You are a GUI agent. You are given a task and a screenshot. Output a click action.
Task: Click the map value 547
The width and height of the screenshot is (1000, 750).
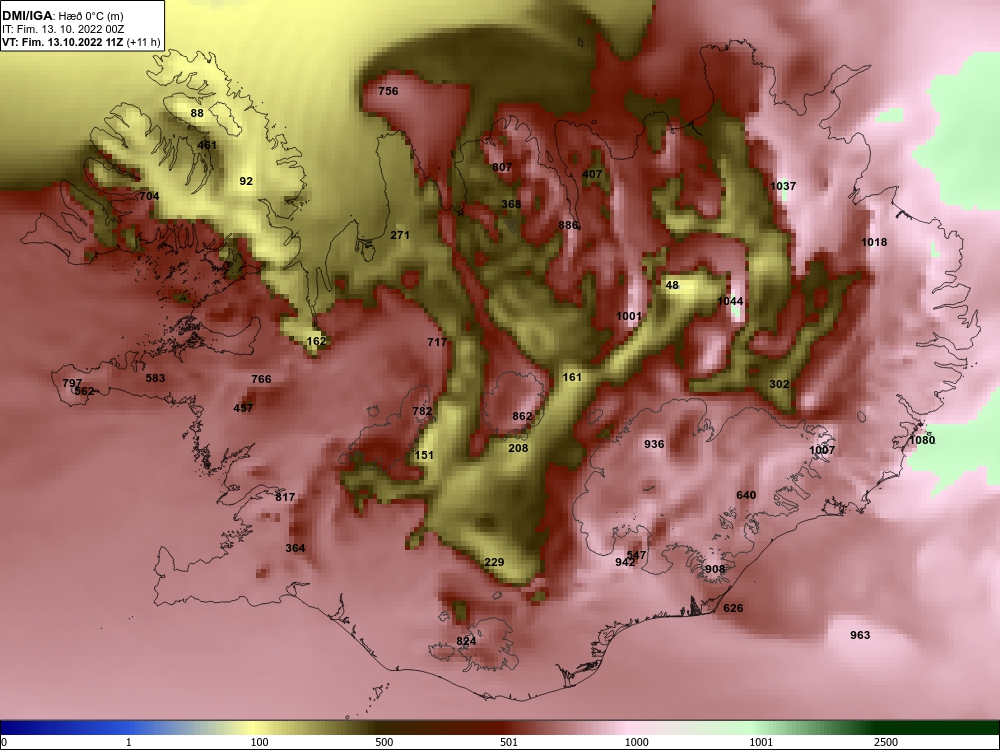(x=636, y=555)
